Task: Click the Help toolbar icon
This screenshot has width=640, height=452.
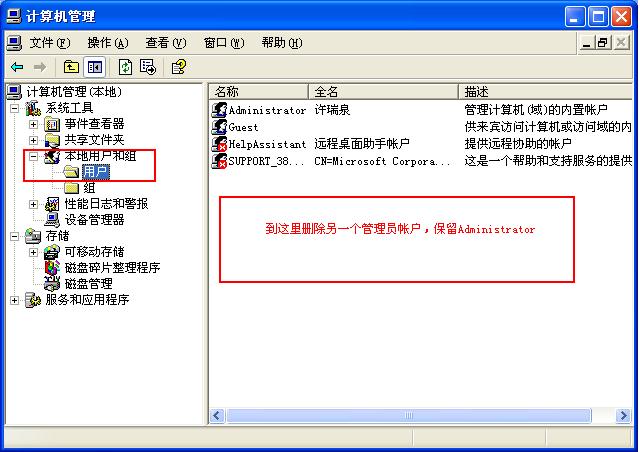Action: click(179, 67)
